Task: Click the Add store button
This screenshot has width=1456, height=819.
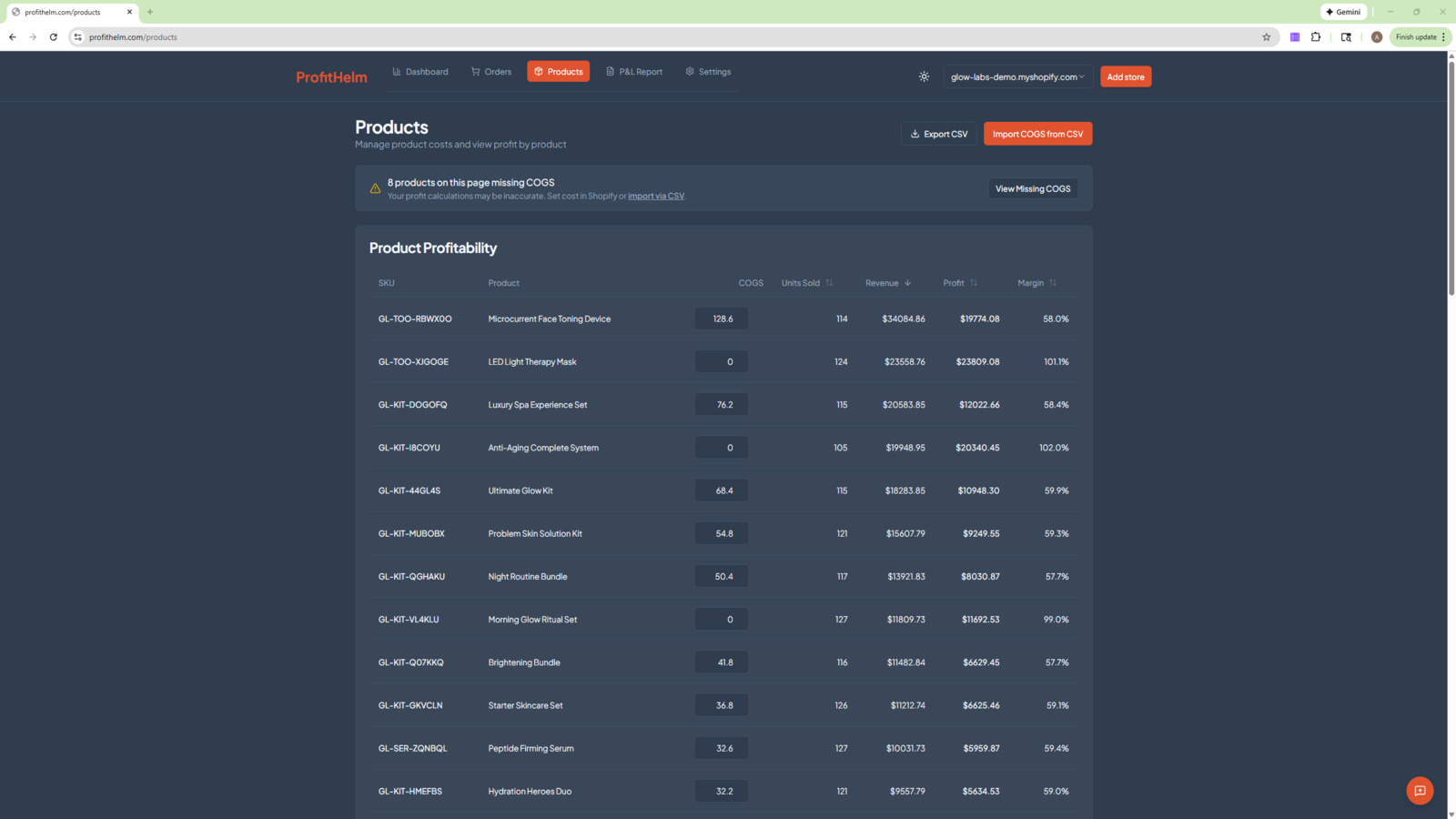Action: click(1126, 77)
